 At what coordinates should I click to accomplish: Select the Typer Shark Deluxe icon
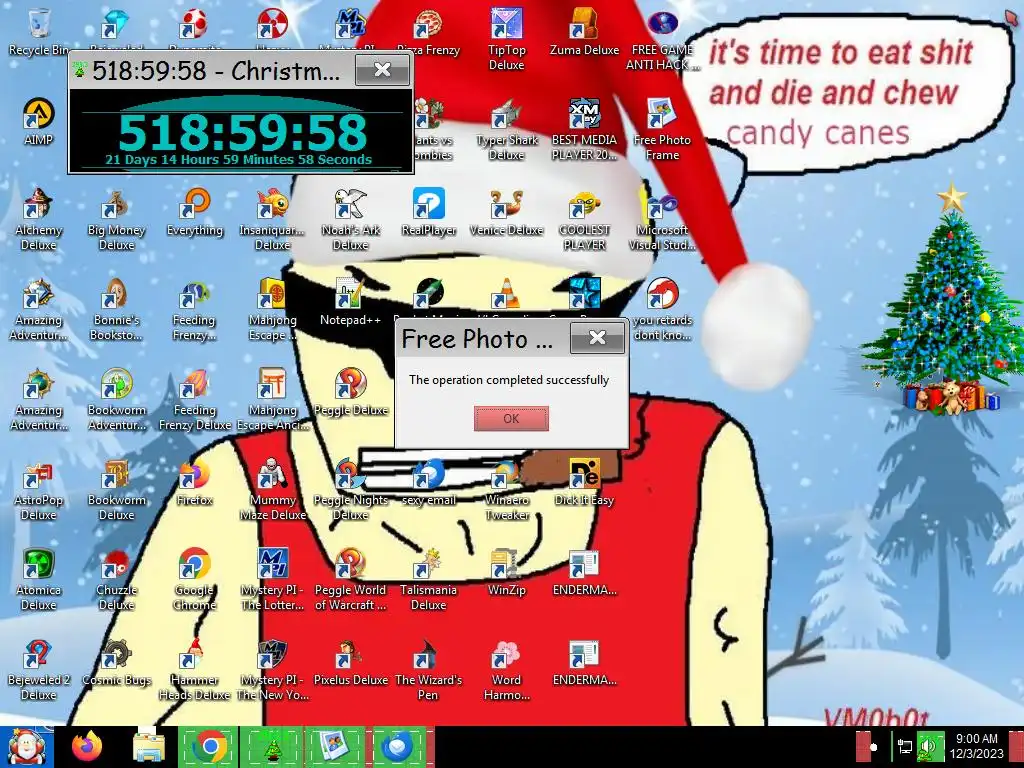click(x=507, y=129)
